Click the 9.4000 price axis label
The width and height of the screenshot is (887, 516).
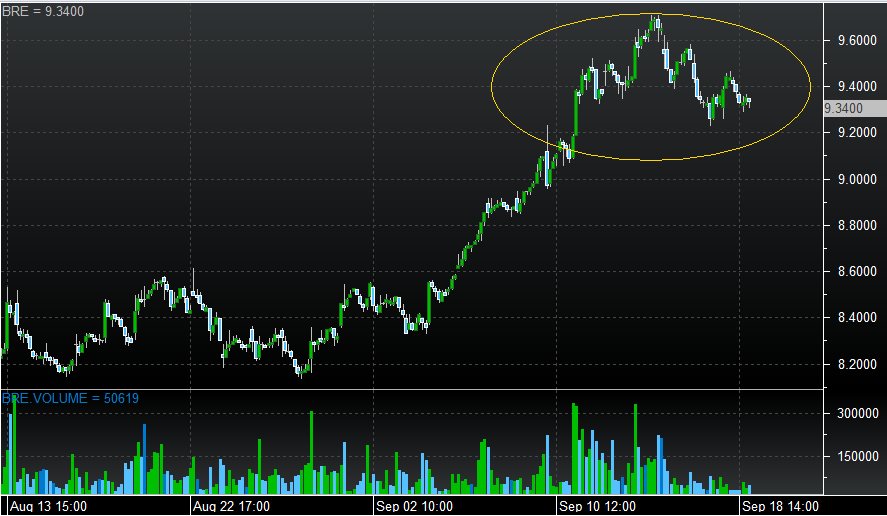[x=858, y=87]
